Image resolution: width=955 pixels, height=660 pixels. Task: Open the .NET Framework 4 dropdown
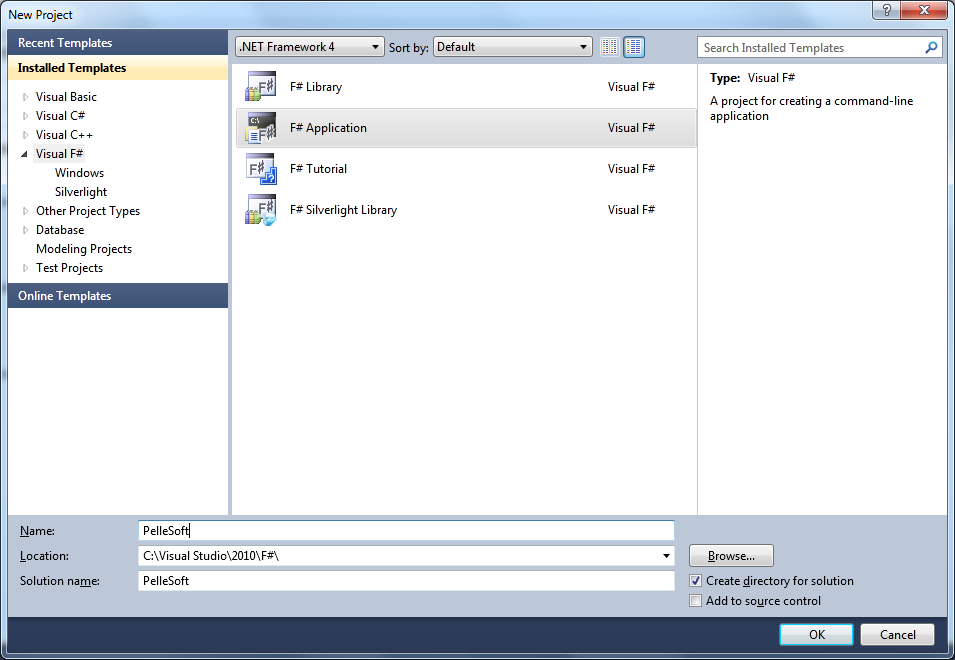point(309,47)
